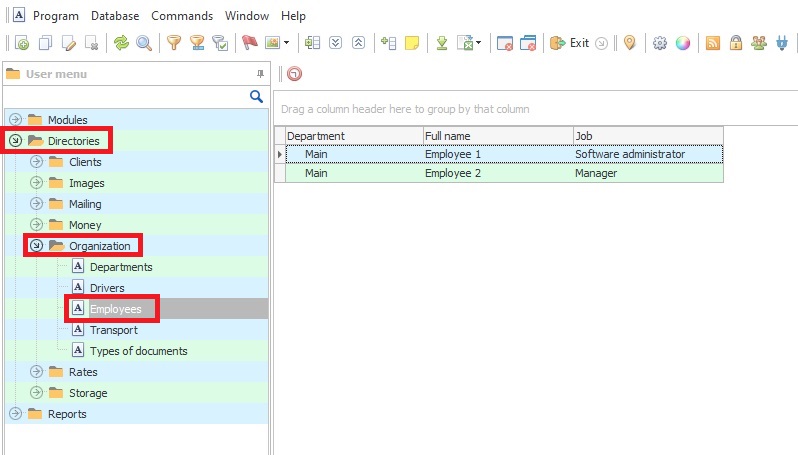Open the Database menu
This screenshot has height=455, width=798.
click(x=115, y=16)
